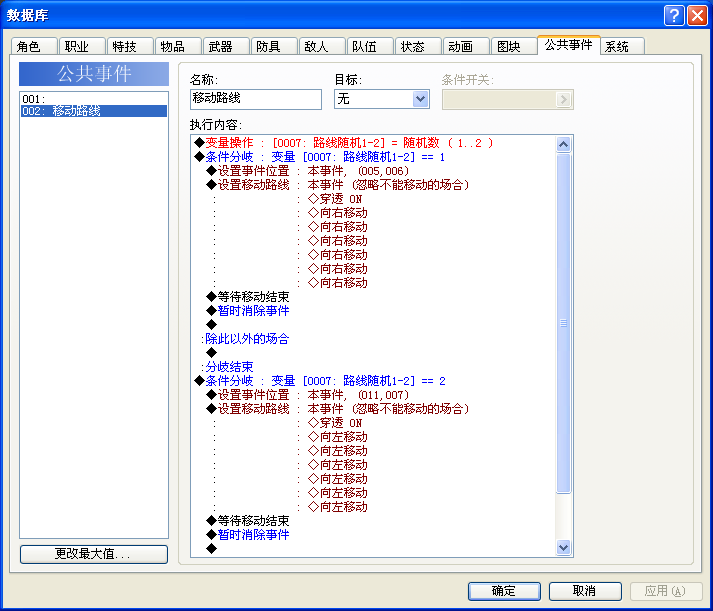Select the 除此以外的场合 line

(x=245, y=339)
